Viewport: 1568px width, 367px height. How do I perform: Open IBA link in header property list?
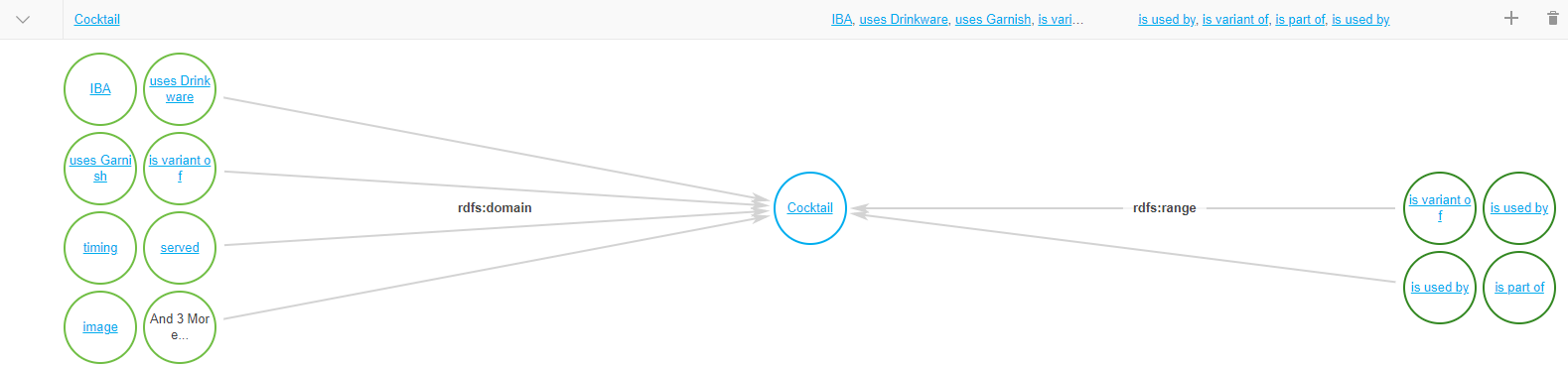click(842, 19)
